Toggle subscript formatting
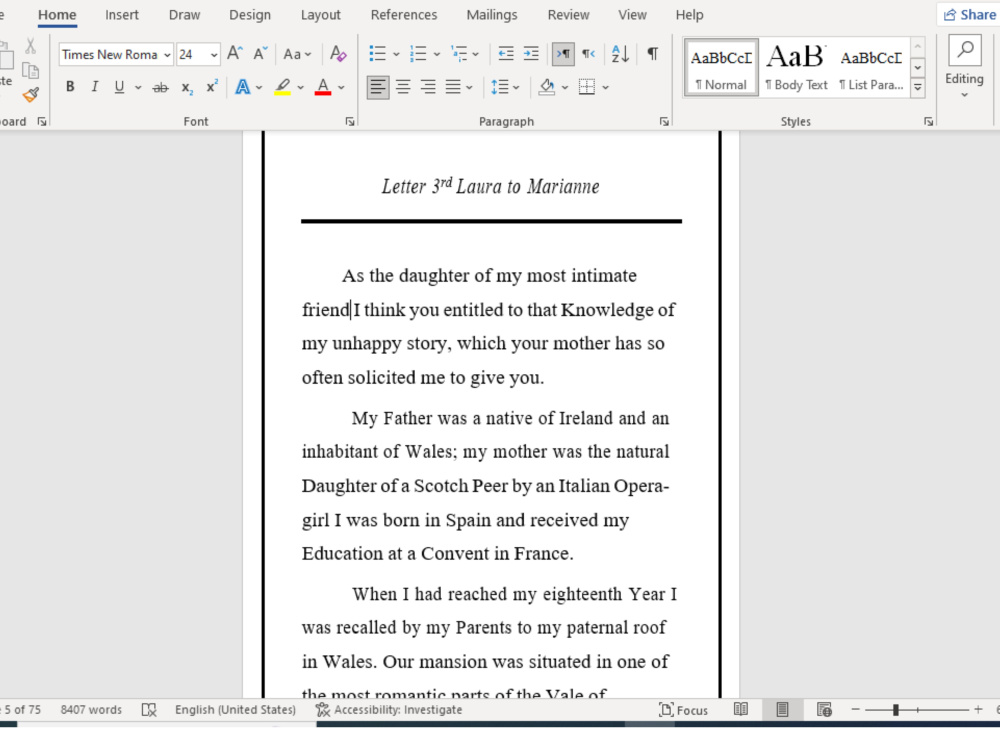1000x750 pixels. (x=187, y=87)
